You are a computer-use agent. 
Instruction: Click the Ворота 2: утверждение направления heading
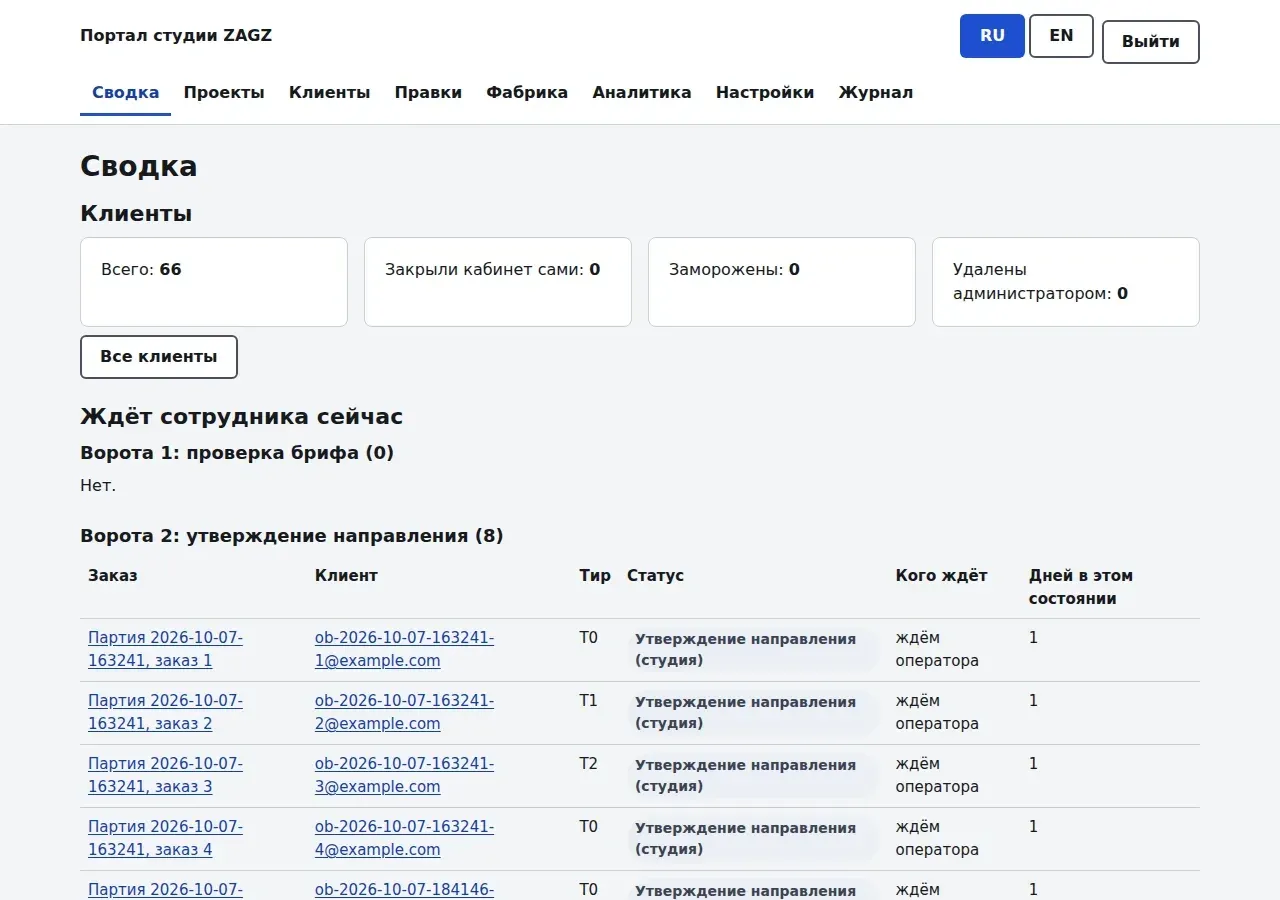click(292, 536)
